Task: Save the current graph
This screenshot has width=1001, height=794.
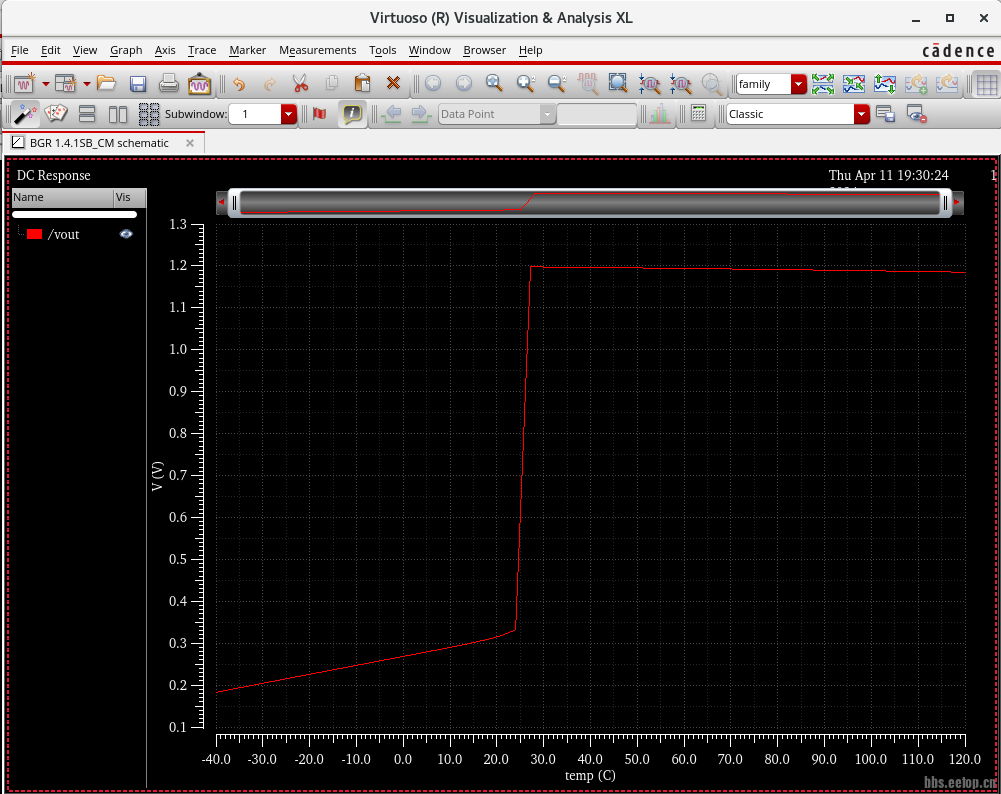Action: pyautogui.click(x=138, y=84)
